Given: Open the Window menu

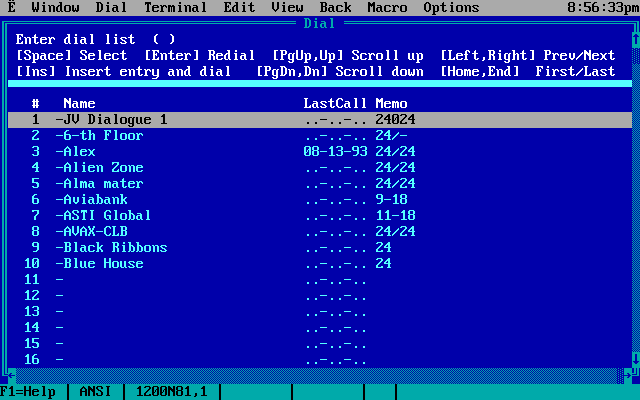Looking at the screenshot, I should (55, 7).
